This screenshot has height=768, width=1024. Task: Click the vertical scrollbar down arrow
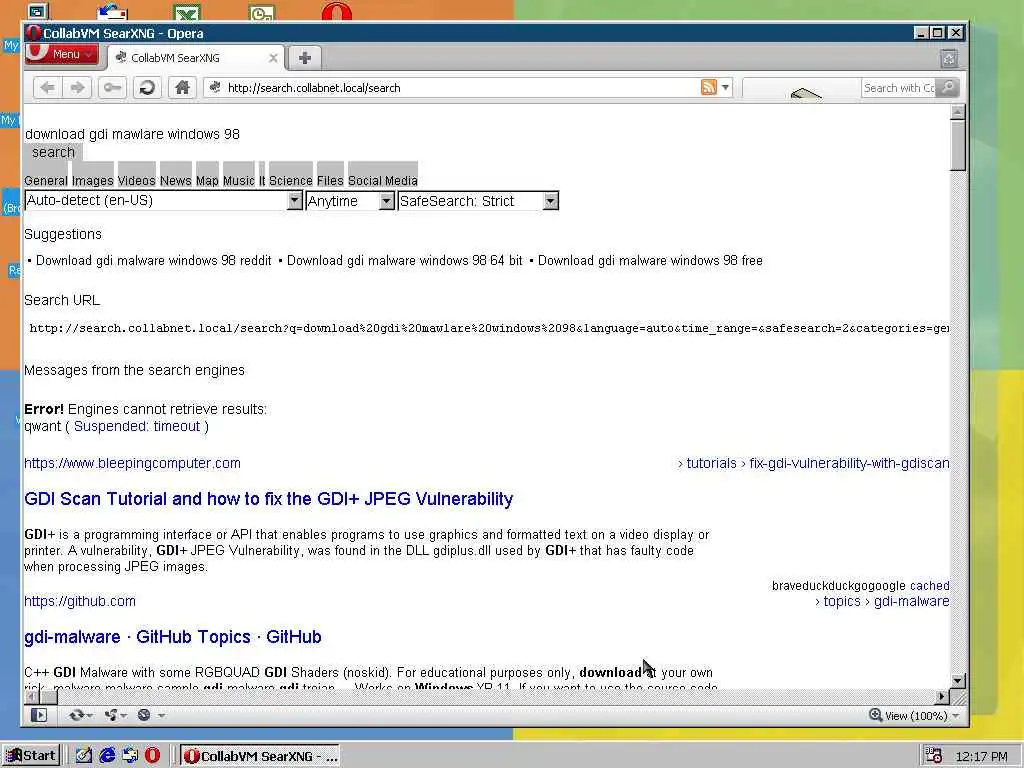[x=958, y=680]
